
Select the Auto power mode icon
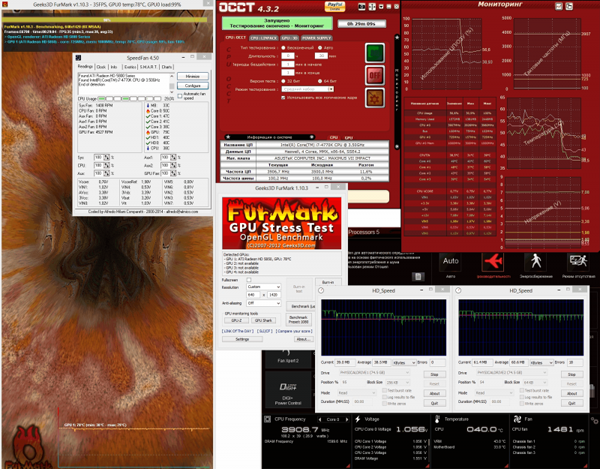450,262
